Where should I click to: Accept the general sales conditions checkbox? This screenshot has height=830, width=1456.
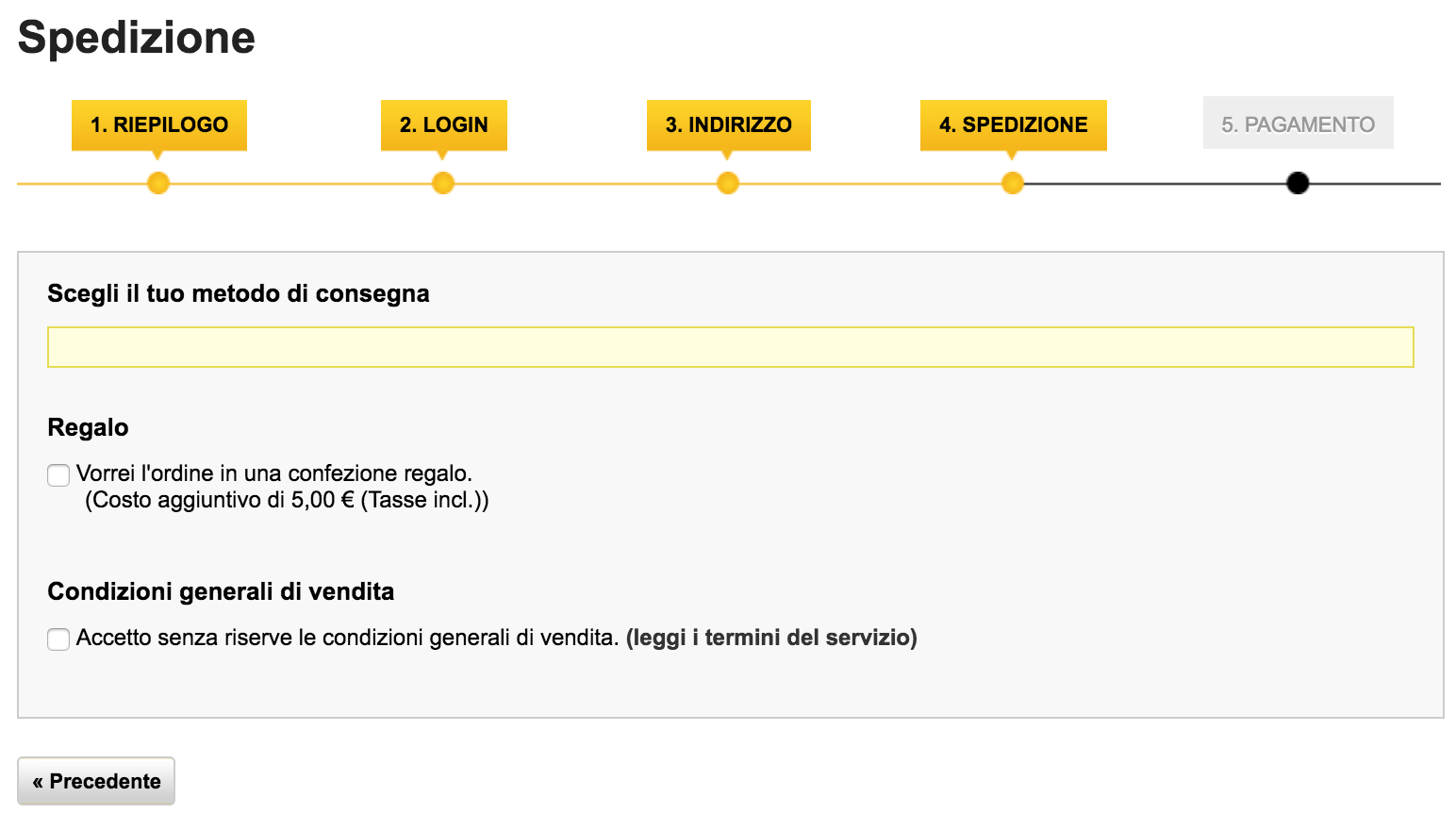(58, 639)
